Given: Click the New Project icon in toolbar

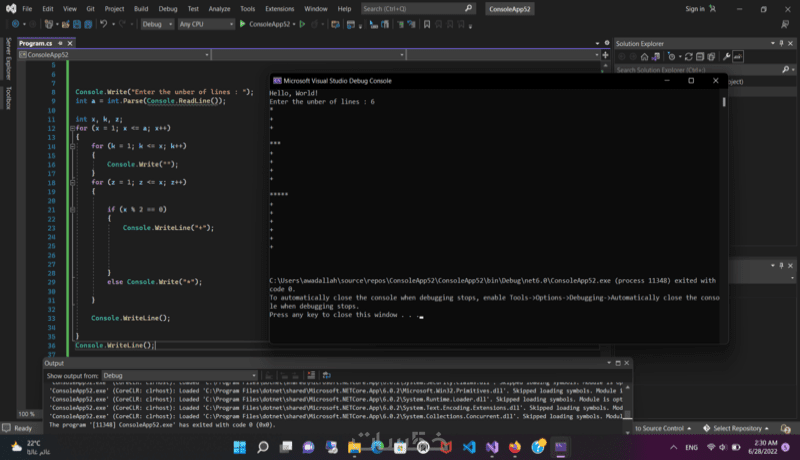Looking at the screenshot, I should pos(48,24).
